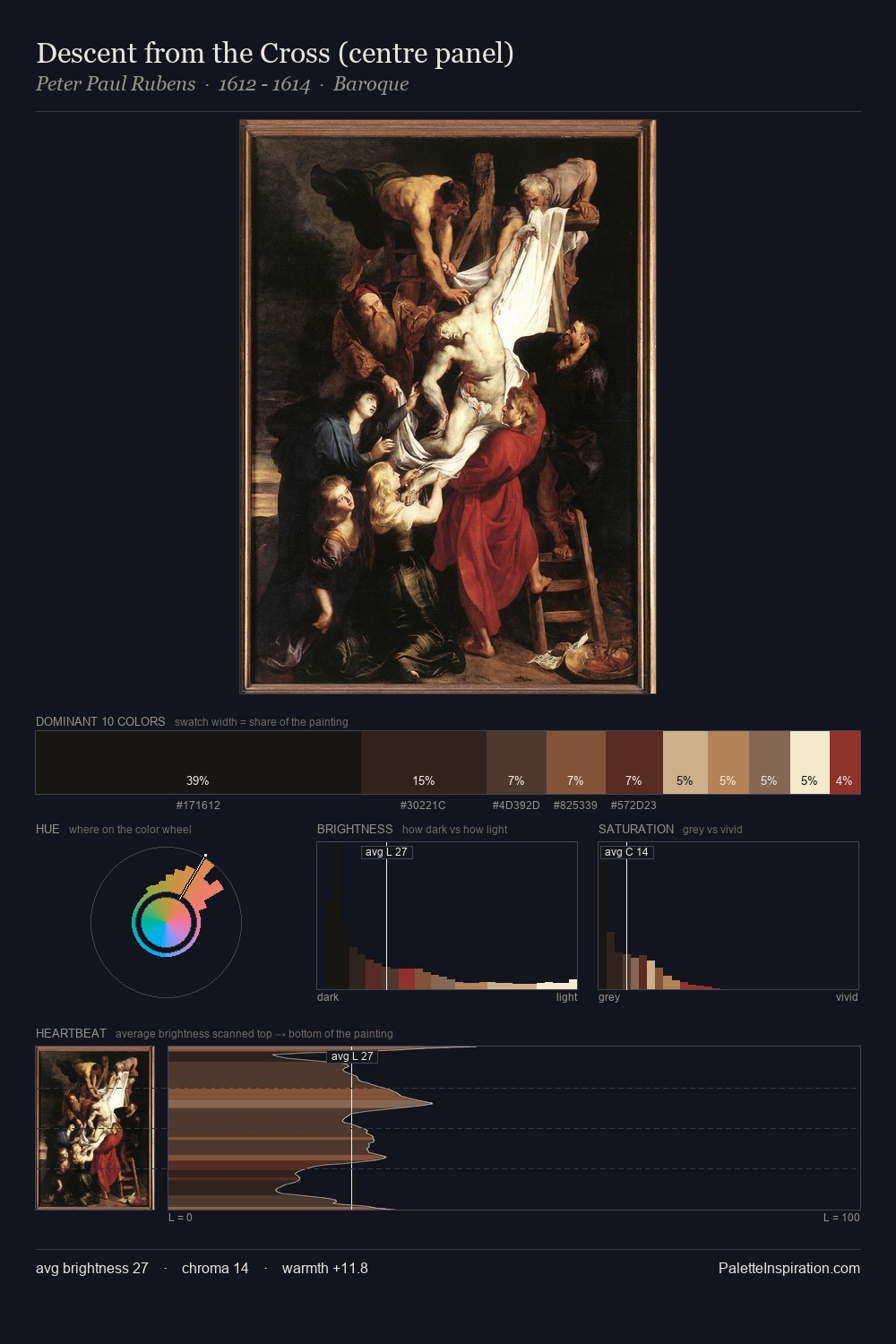Click the 39% near-black swatch
The height and width of the screenshot is (1344, 896).
point(198,762)
